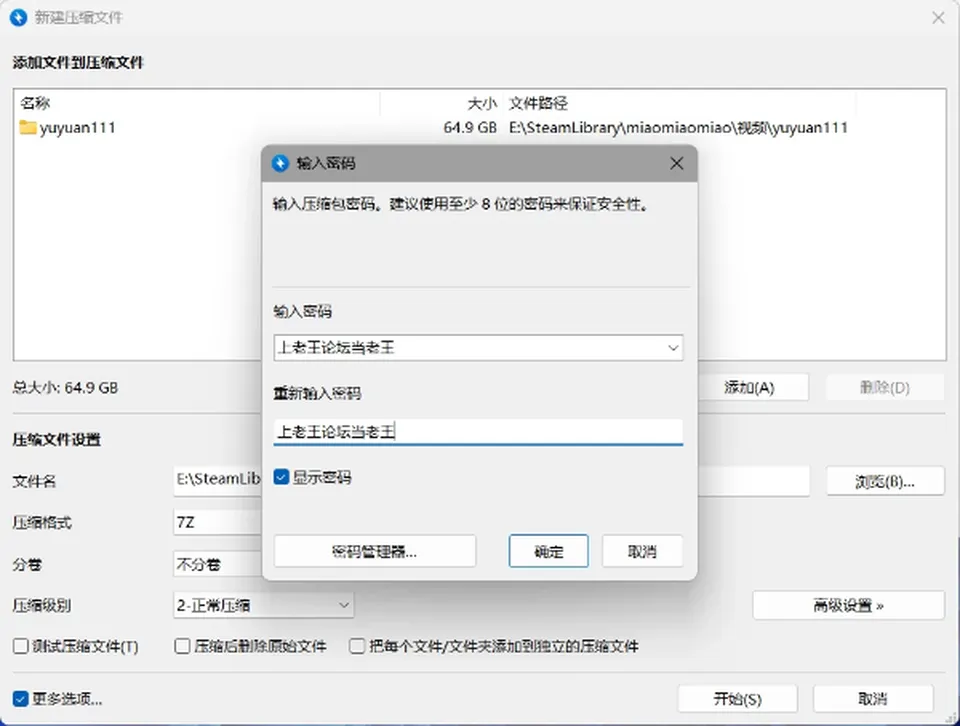Close the 输入密码 password dialog
Screen dimensions: 960x726
click(677, 163)
